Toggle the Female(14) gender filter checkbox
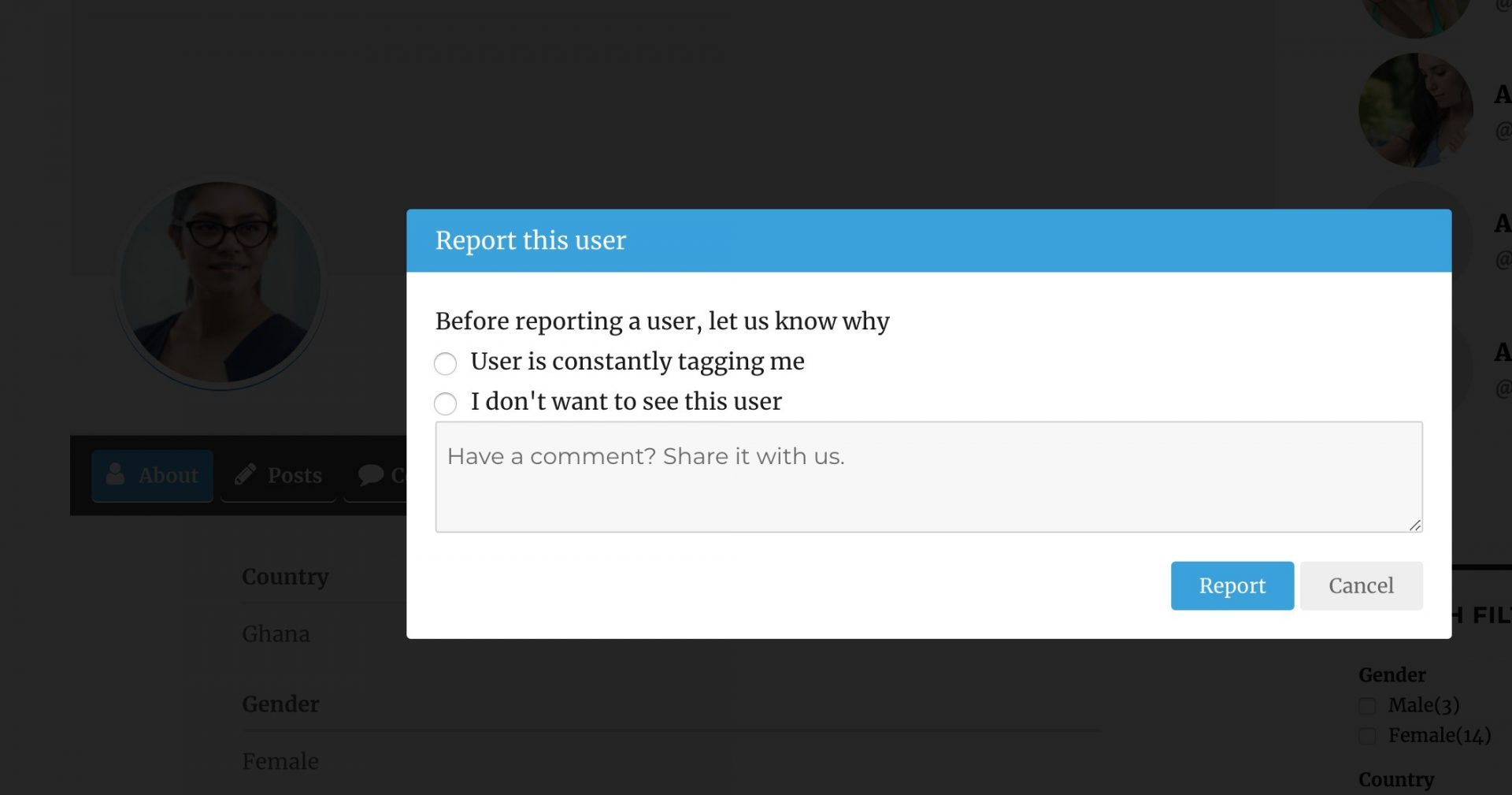Screen dimensions: 1512x795 point(1367,736)
